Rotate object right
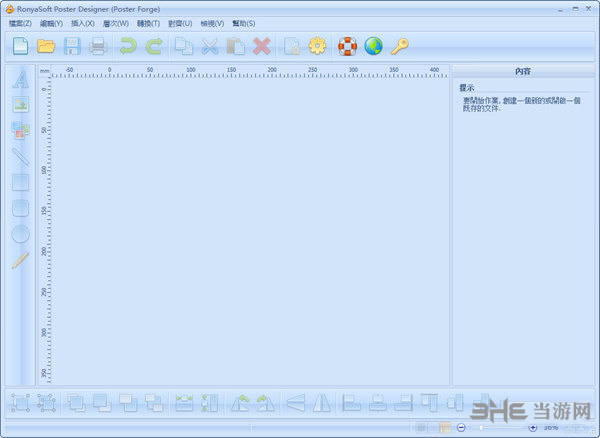600x438 pixels. coord(266,403)
